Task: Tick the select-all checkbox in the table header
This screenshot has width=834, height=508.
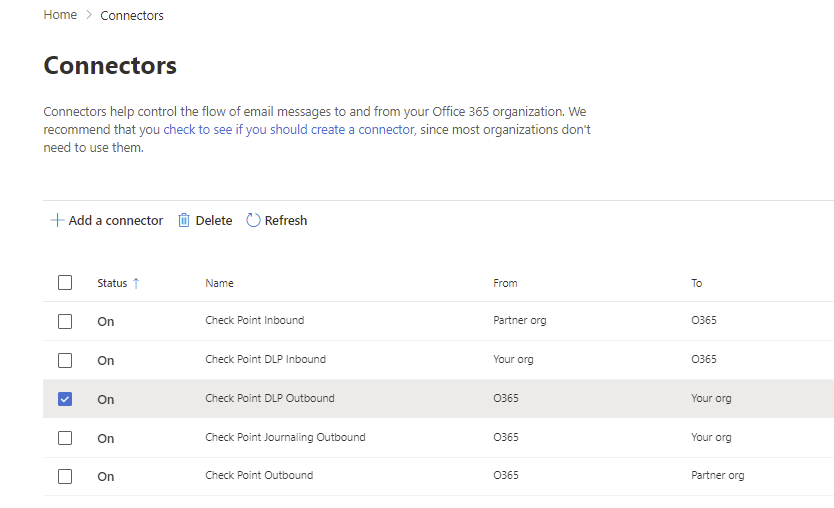Action: (65, 282)
